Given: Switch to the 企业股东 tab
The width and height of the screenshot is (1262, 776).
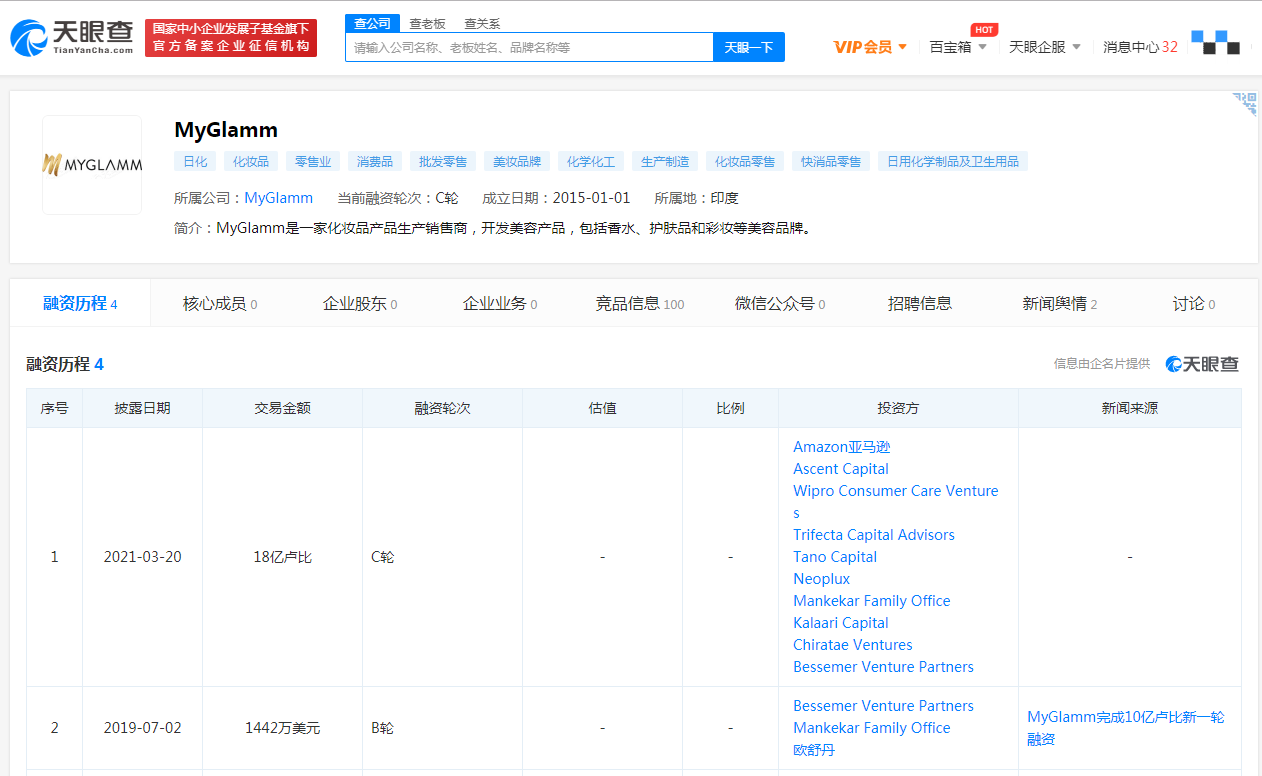Looking at the screenshot, I should [360, 303].
